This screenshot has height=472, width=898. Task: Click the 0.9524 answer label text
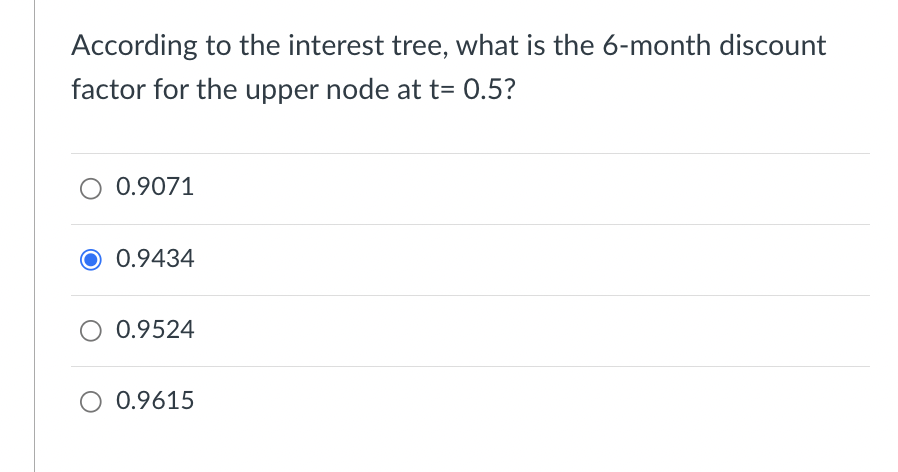[155, 329]
